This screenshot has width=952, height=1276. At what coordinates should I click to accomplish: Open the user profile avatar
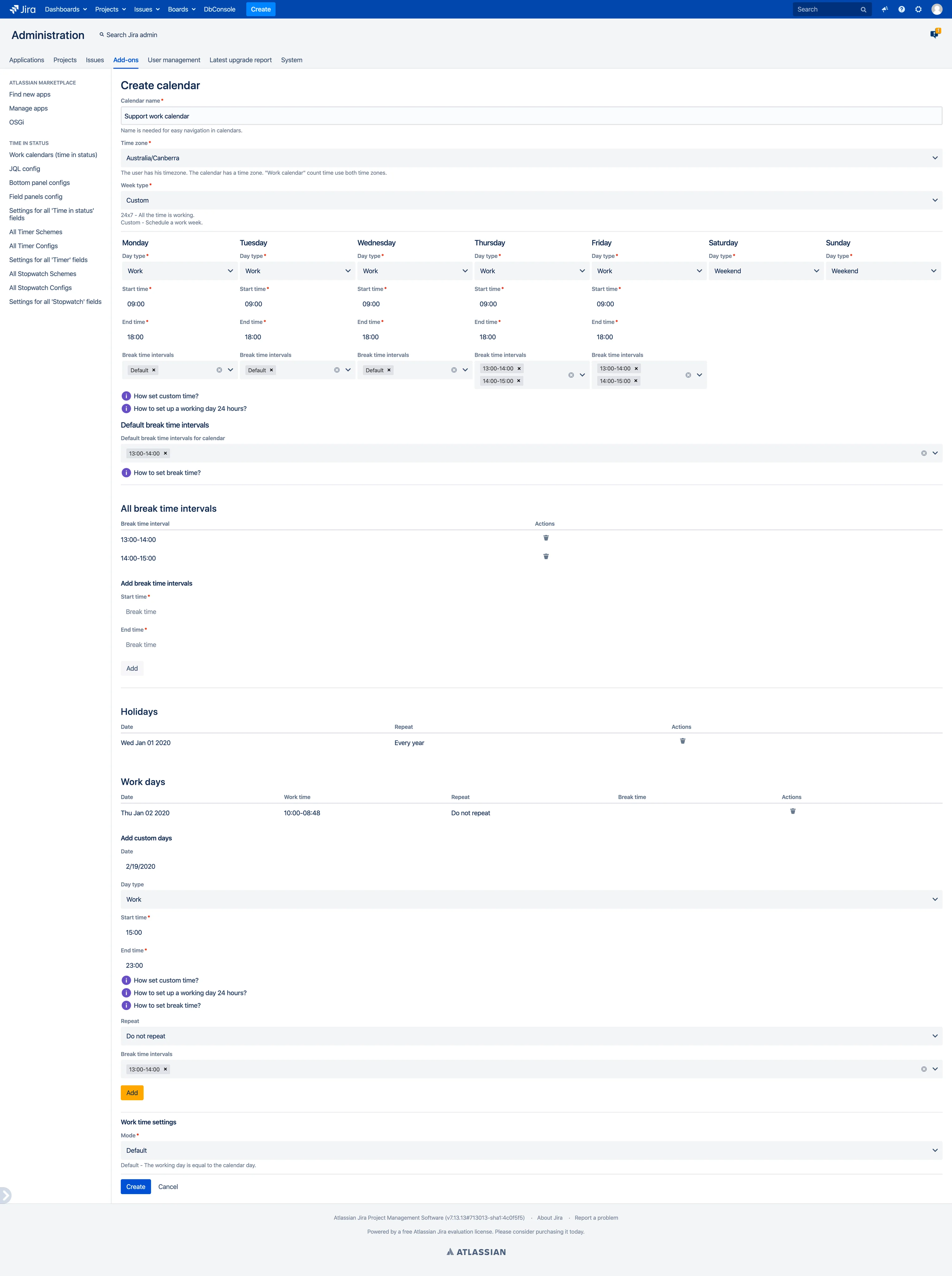pos(937,9)
